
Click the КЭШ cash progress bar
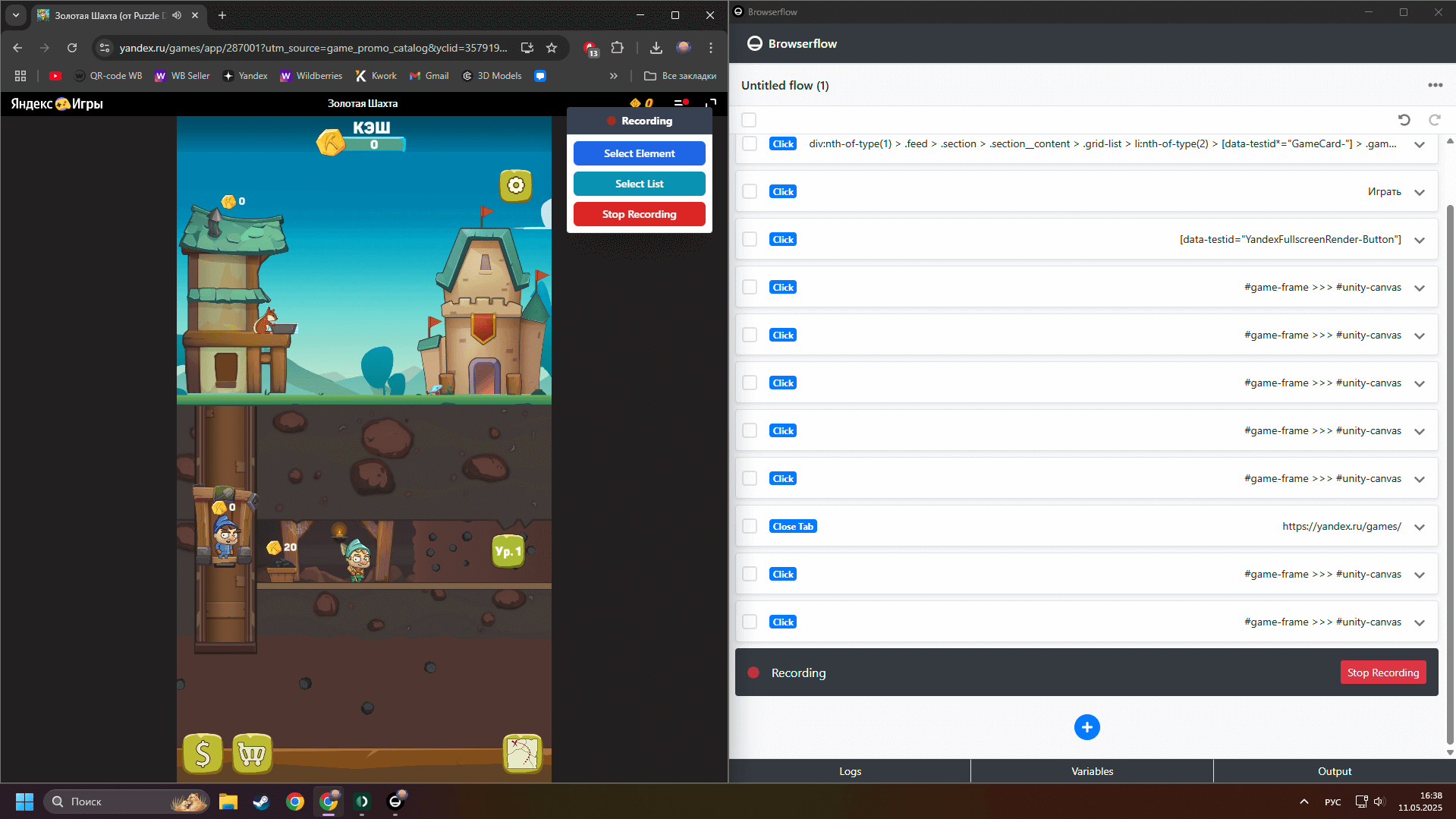click(x=374, y=144)
